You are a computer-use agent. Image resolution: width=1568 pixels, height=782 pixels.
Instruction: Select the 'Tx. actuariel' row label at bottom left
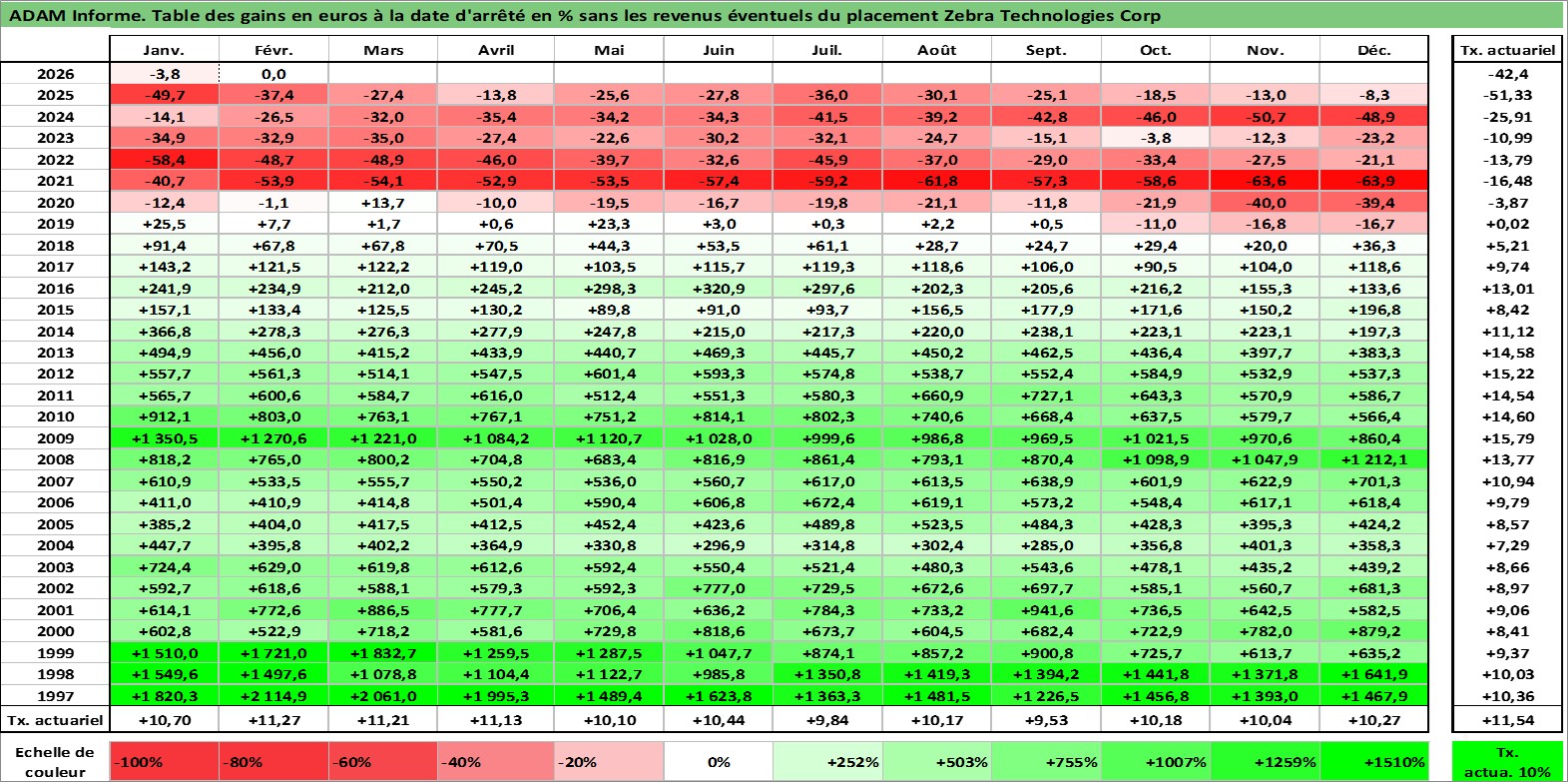[x=55, y=720]
